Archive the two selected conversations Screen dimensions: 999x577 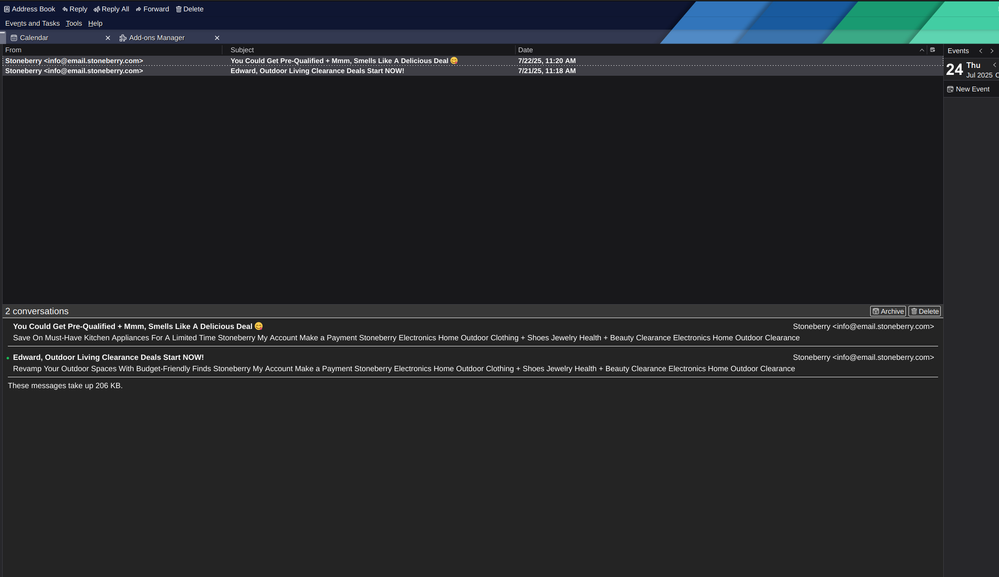(888, 311)
